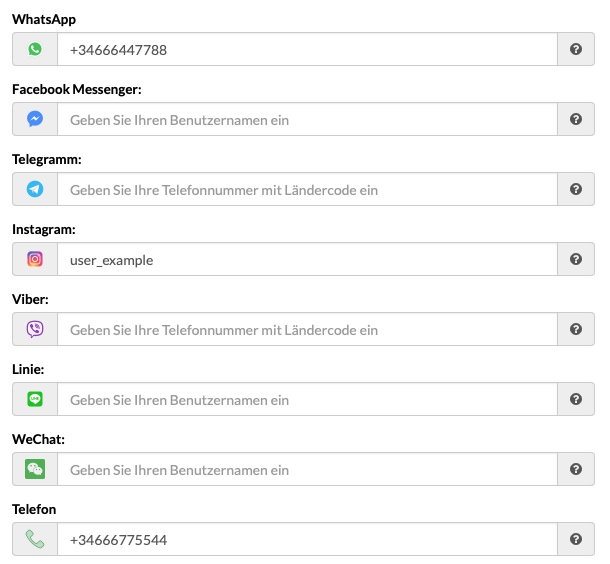
Task: Click the Telefon field with +34666775544
Action: click(x=307, y=539)
